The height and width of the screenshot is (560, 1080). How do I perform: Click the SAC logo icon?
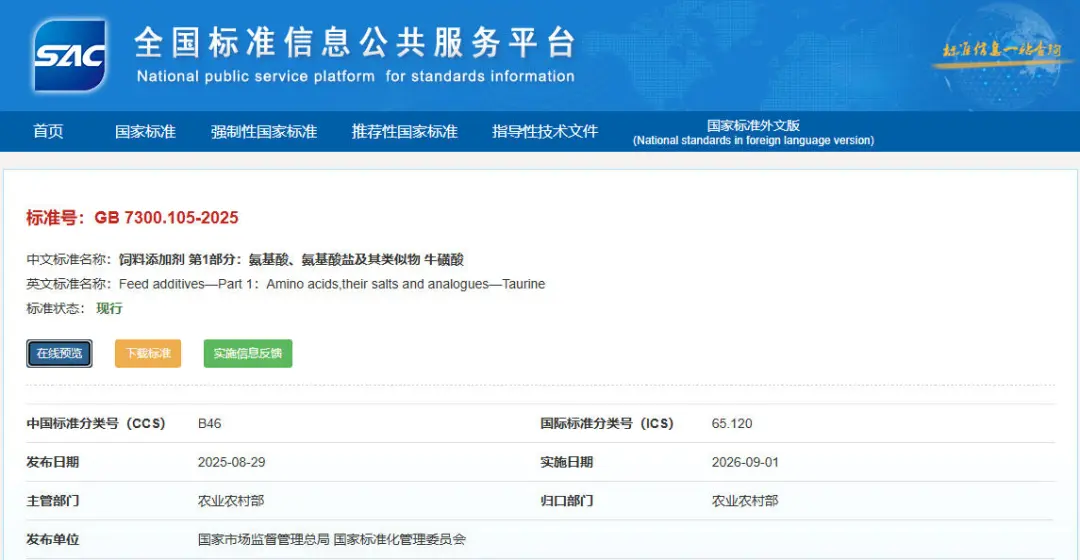70,55
